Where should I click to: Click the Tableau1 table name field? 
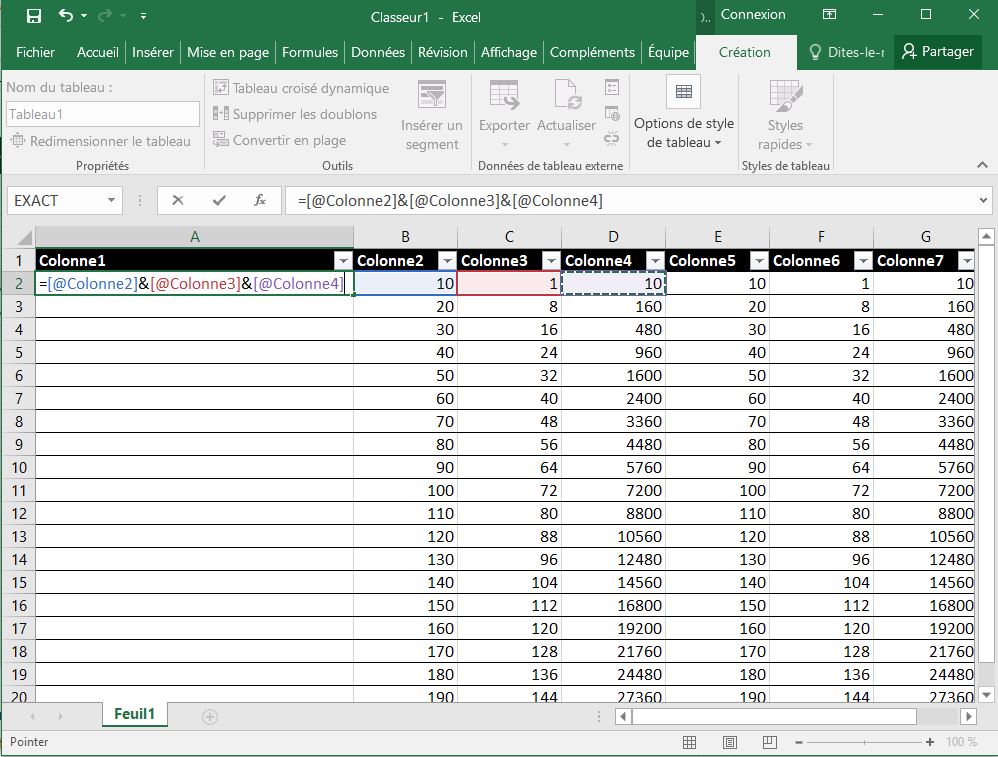(102, 115)
